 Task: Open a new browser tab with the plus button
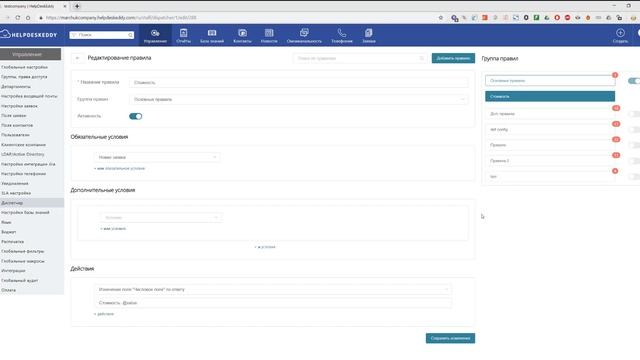pos(77,6)
